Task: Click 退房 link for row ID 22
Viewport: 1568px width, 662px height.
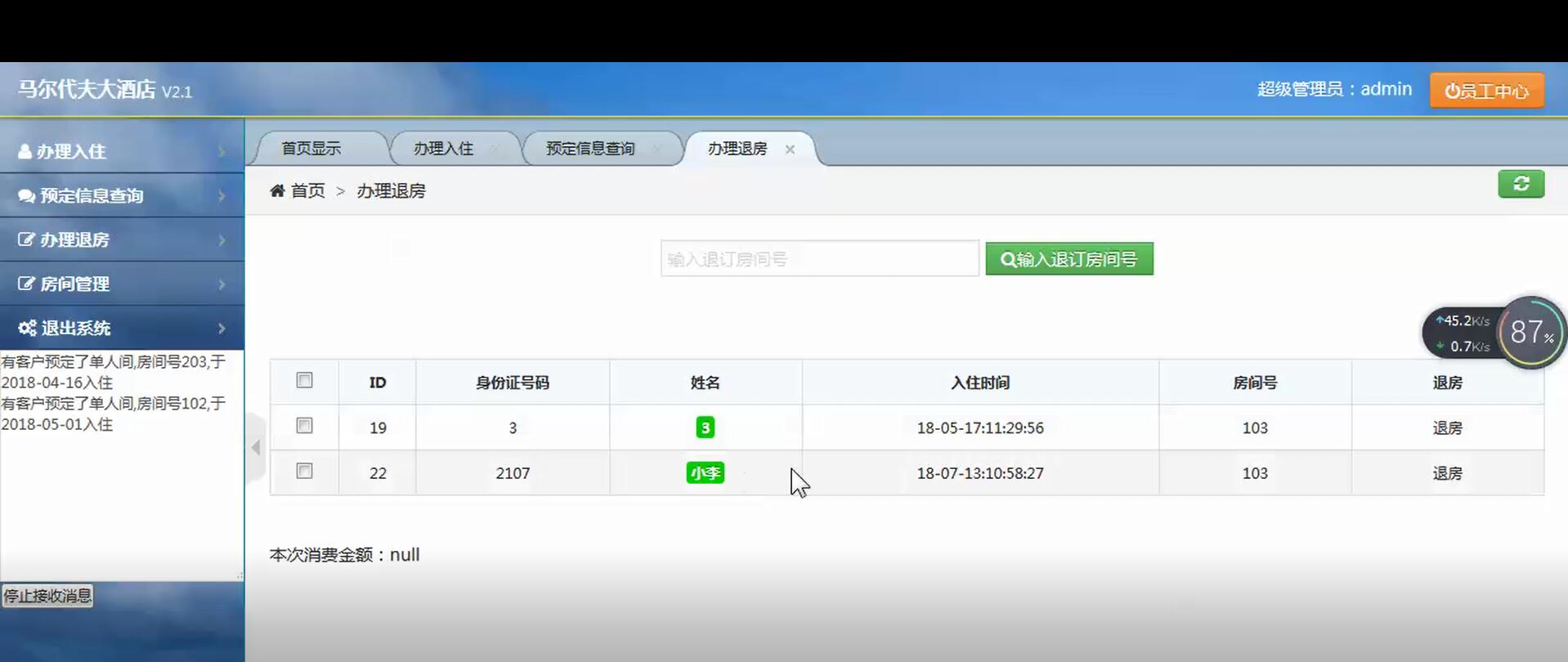Action: tap(1447, 473)
